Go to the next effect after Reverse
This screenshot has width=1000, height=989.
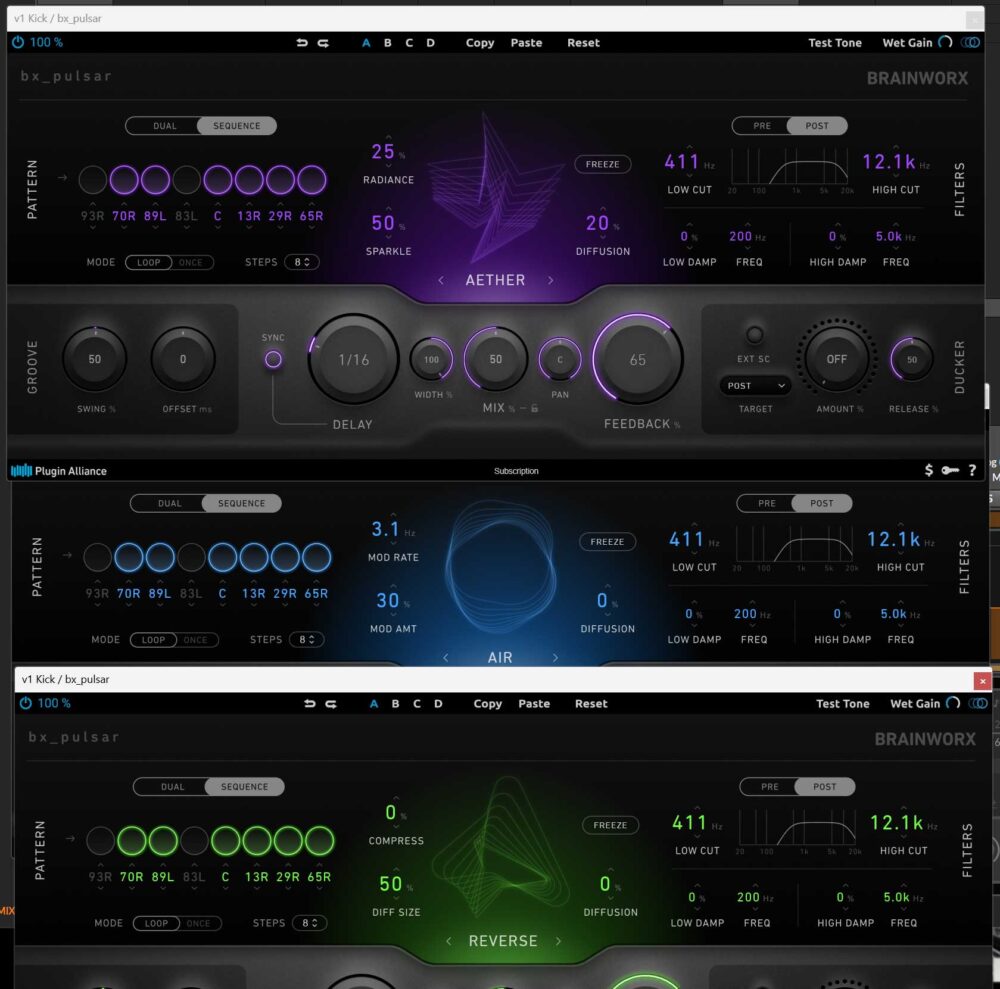click(558, 941)
